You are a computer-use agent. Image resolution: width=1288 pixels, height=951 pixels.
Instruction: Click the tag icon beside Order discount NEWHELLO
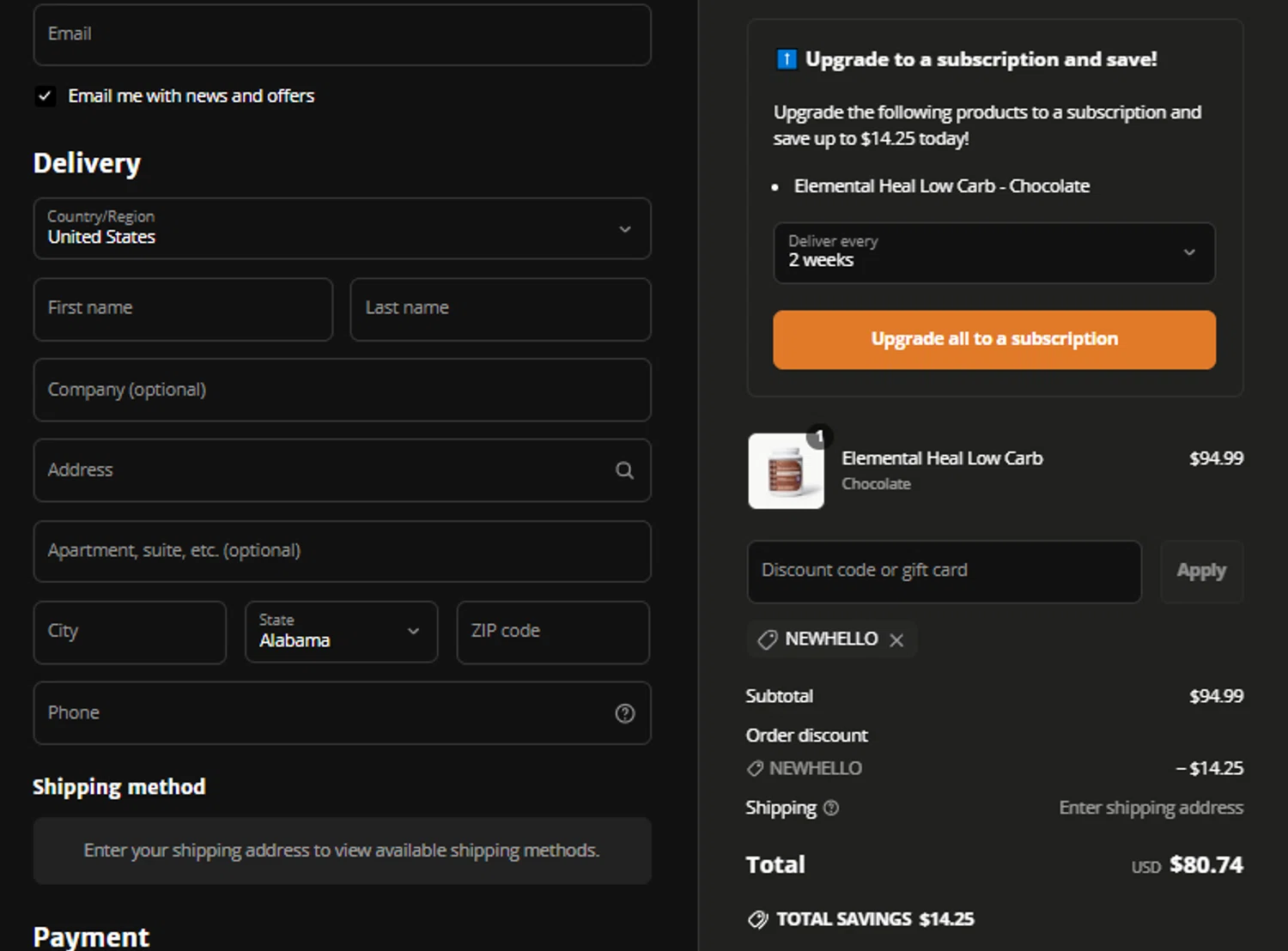coord(755,768)
